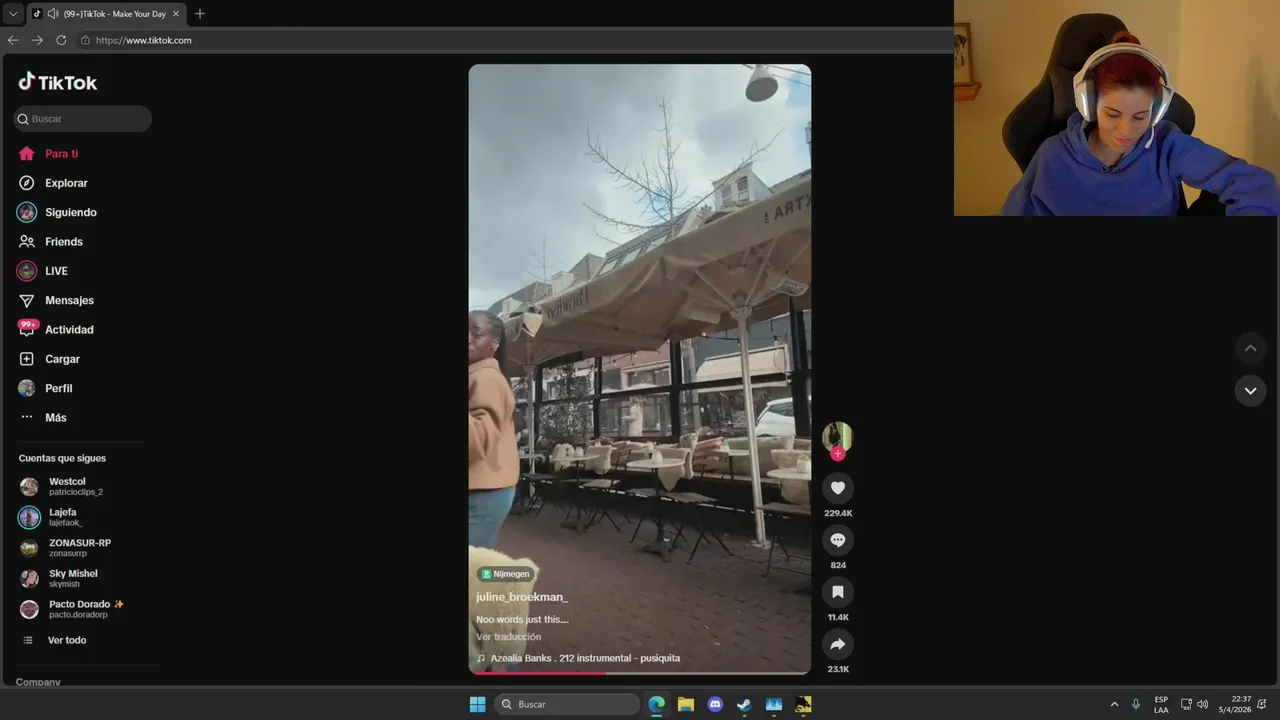
Task: Go forward with browser forward arrow
Action: (x=37, y=40)
